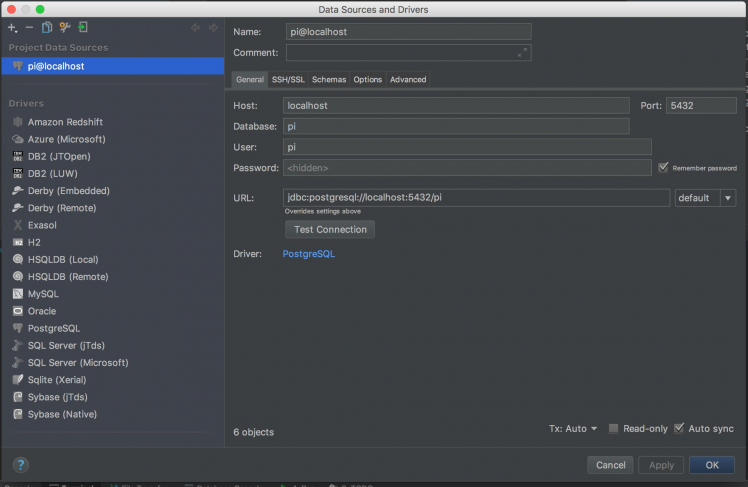The height and width of the screenshot is (487, 748).
Task: Open the Advanced tab
Action: [x=408, y=80]
